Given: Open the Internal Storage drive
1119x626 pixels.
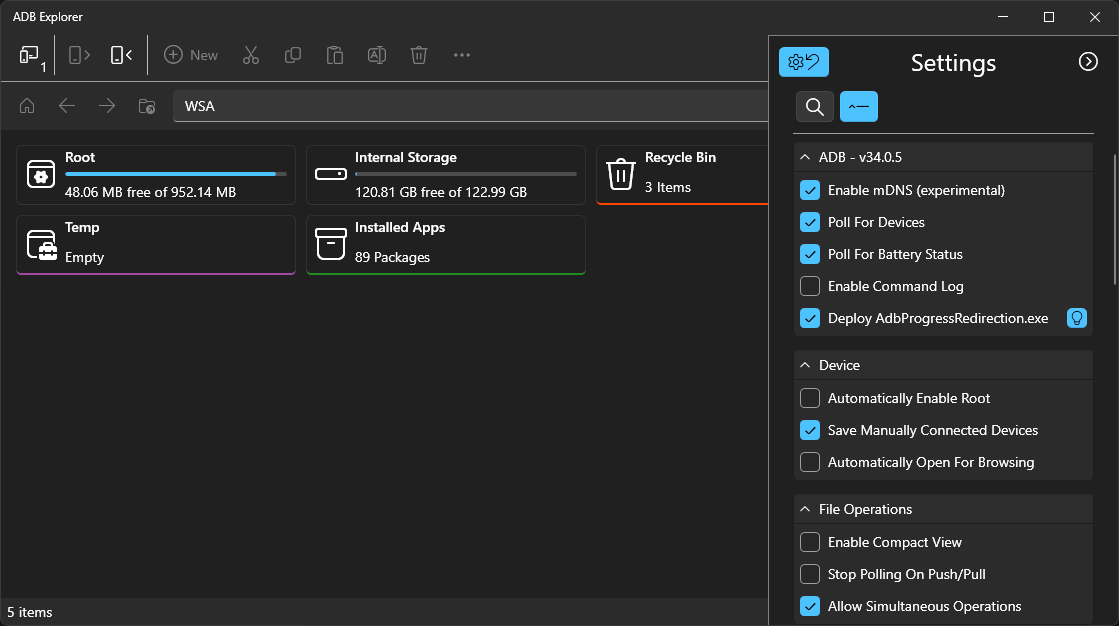Looking at the screenshot, I should click(x=445, y=174).
